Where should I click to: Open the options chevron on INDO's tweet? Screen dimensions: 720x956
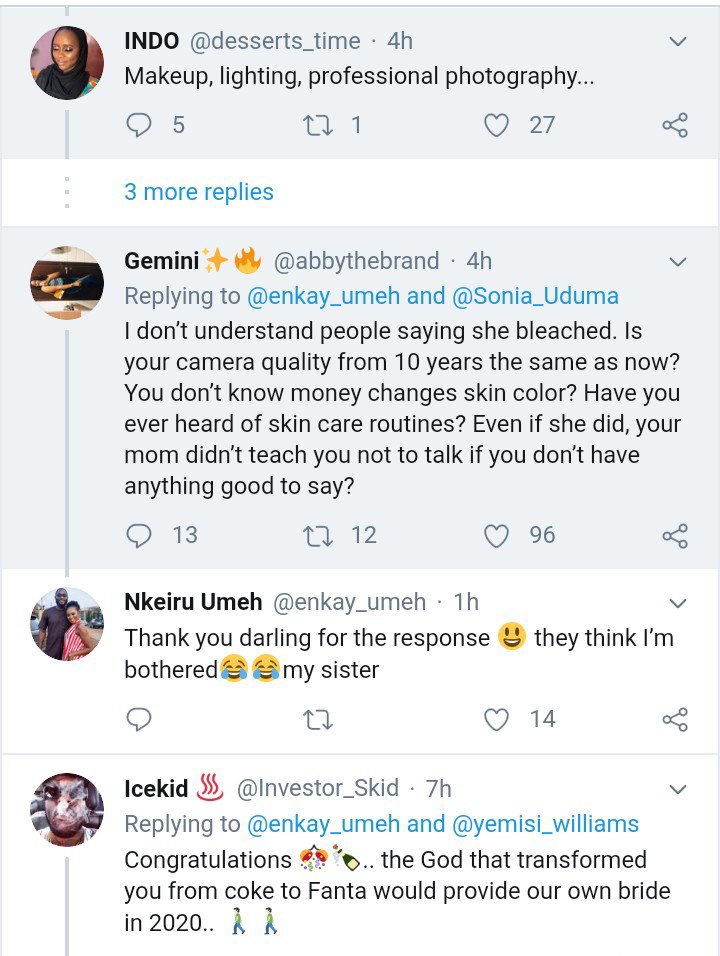click(x=677, y=42)
